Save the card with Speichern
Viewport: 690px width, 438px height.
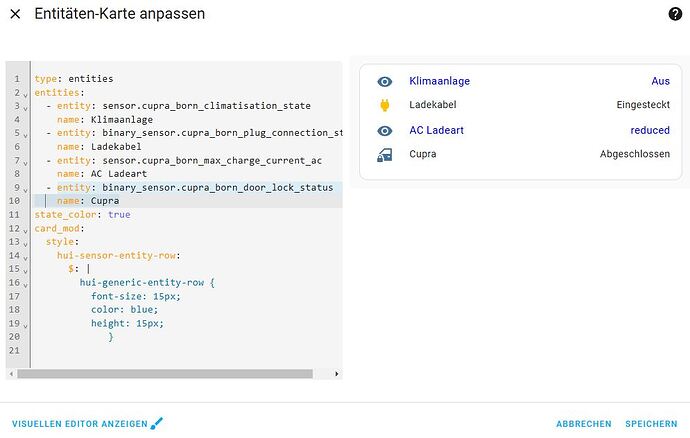pos(650,423)
